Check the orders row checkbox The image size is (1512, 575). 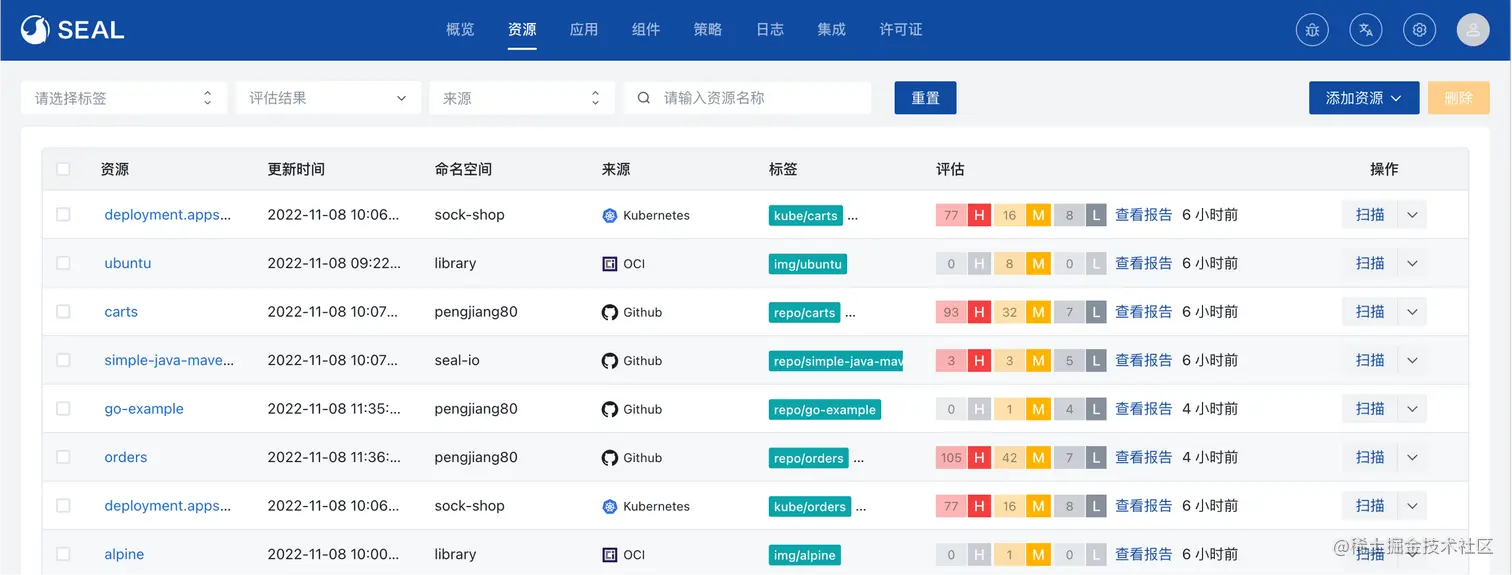coord(63,457)
